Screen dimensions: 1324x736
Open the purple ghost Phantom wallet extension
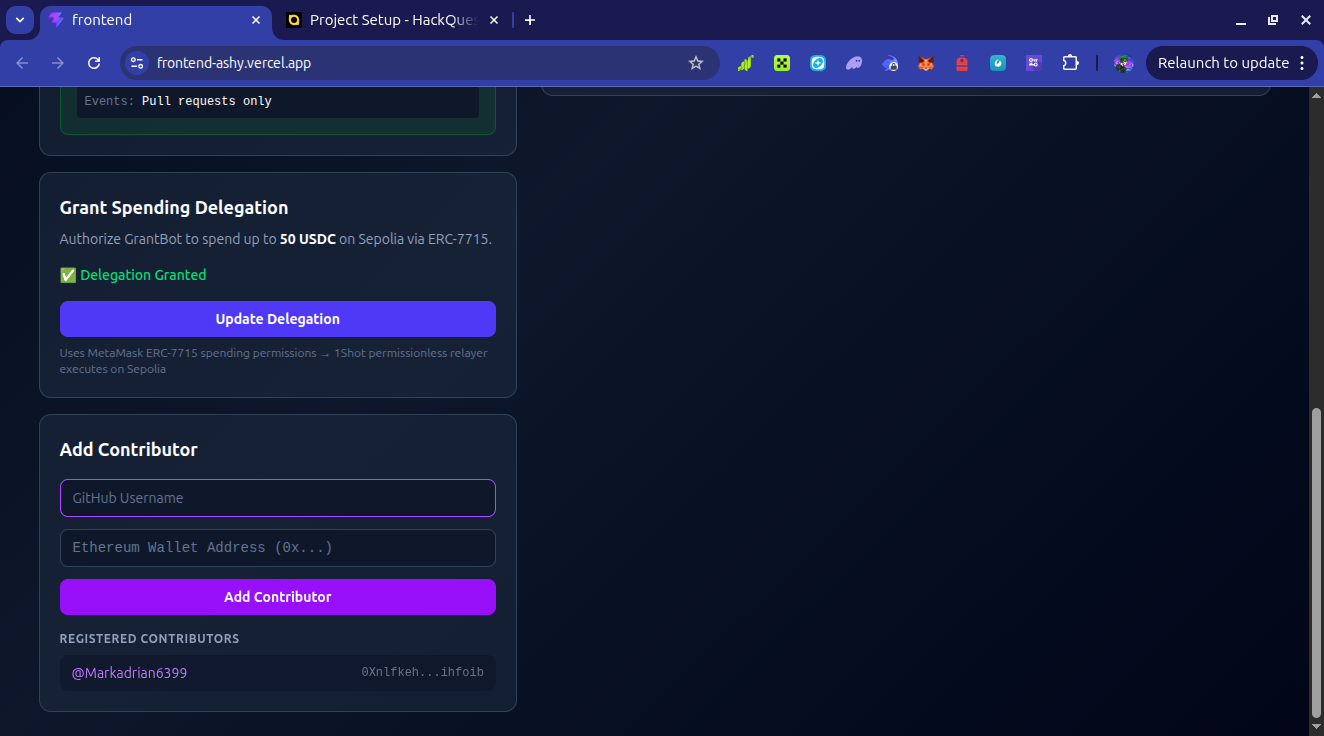[x=854, y=63]
